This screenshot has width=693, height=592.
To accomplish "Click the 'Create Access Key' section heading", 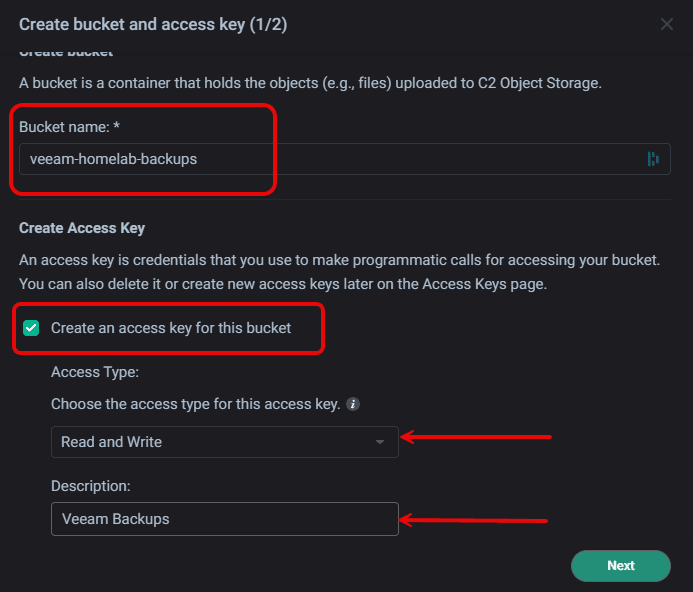I will [x=82, y=228].
